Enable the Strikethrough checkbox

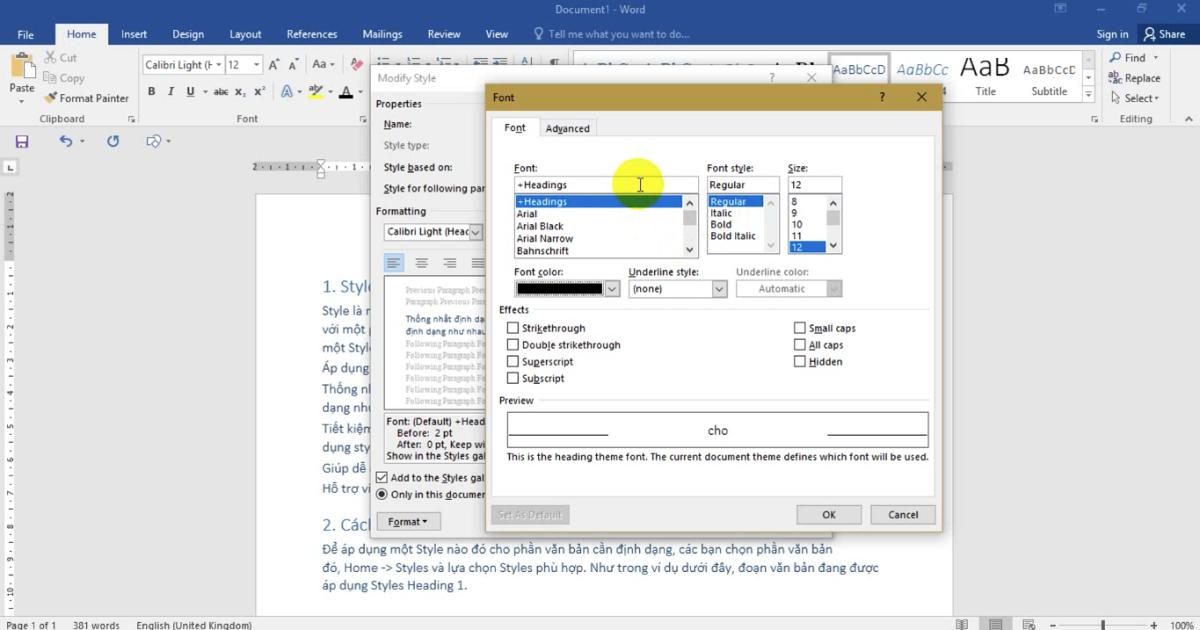[513, 328]
